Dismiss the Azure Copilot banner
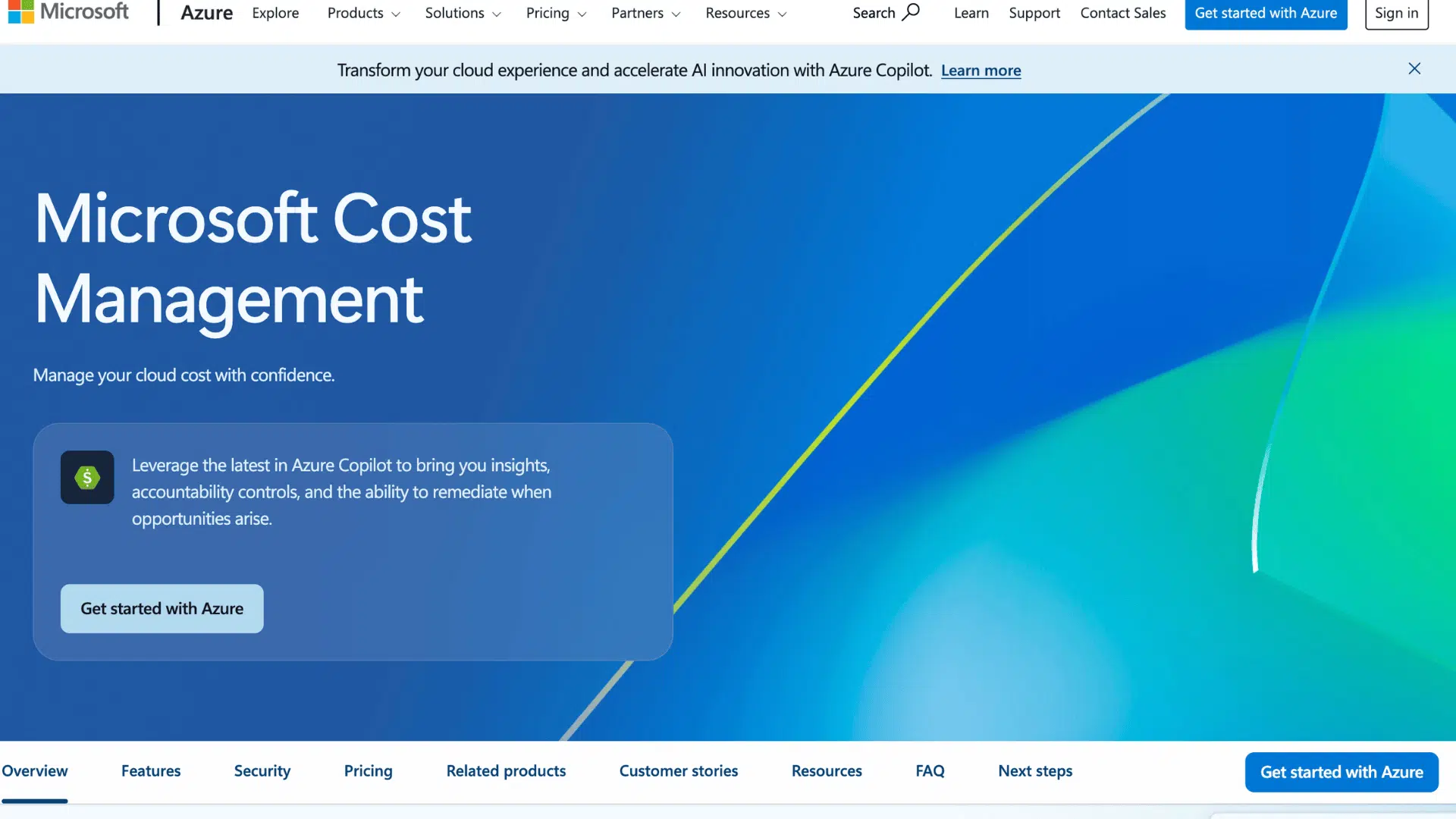This screenshot has width=1456, height=819. point(1414,68)
